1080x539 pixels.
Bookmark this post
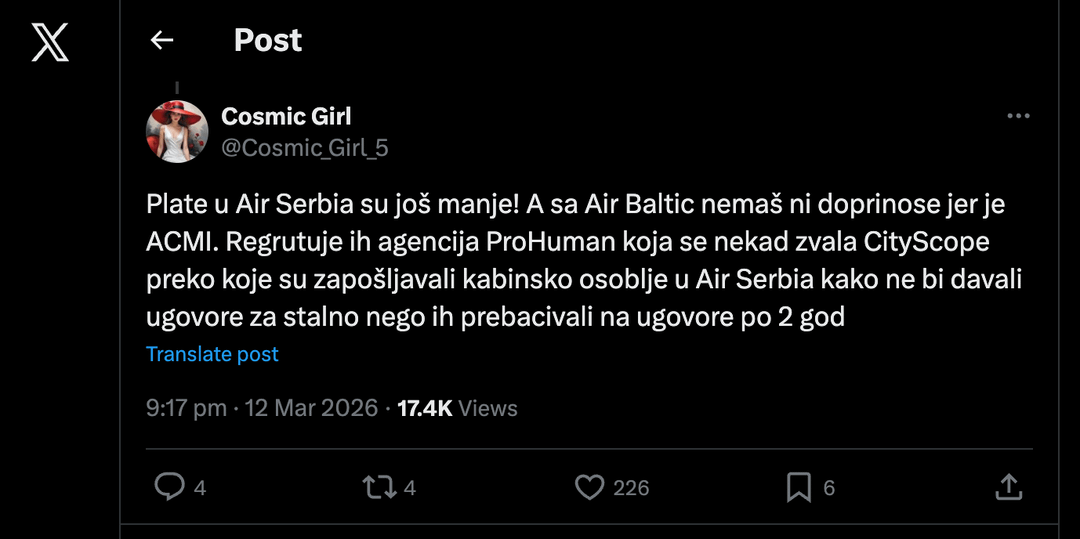(798, 487)
